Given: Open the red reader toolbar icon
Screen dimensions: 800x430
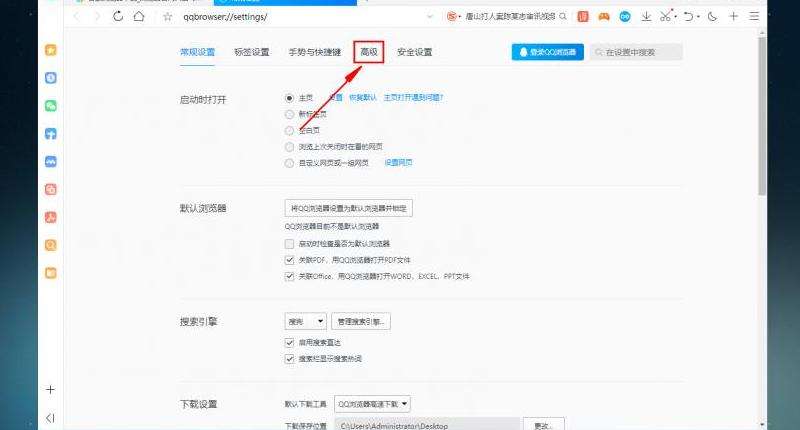Looking at the screenshot, I should 583,16.
